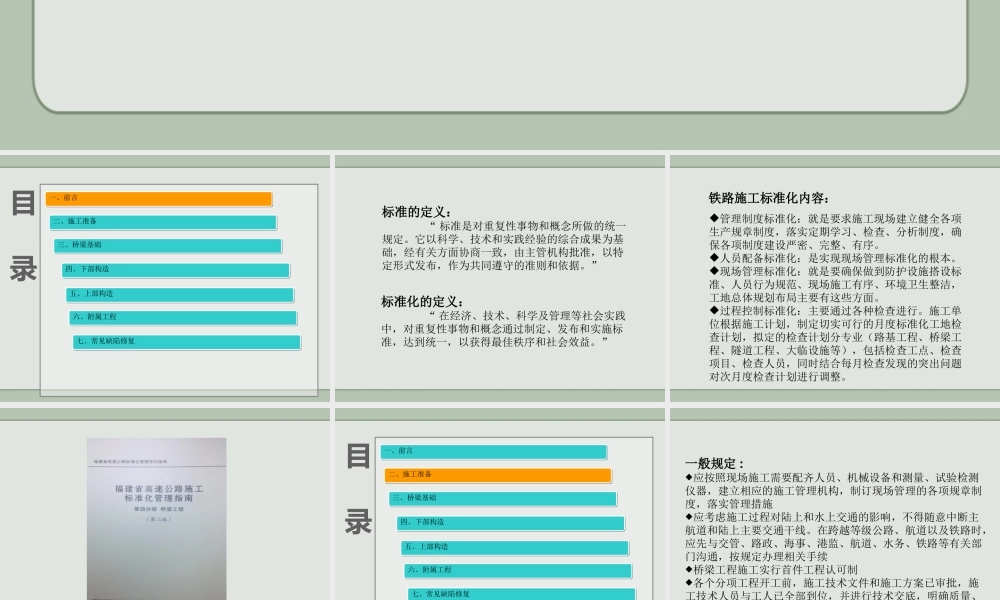Screen dimensions: 1000x600
Task: Click 四、下部构造 in the orange-前言 contents slide
Action: [x=176, y=270]
